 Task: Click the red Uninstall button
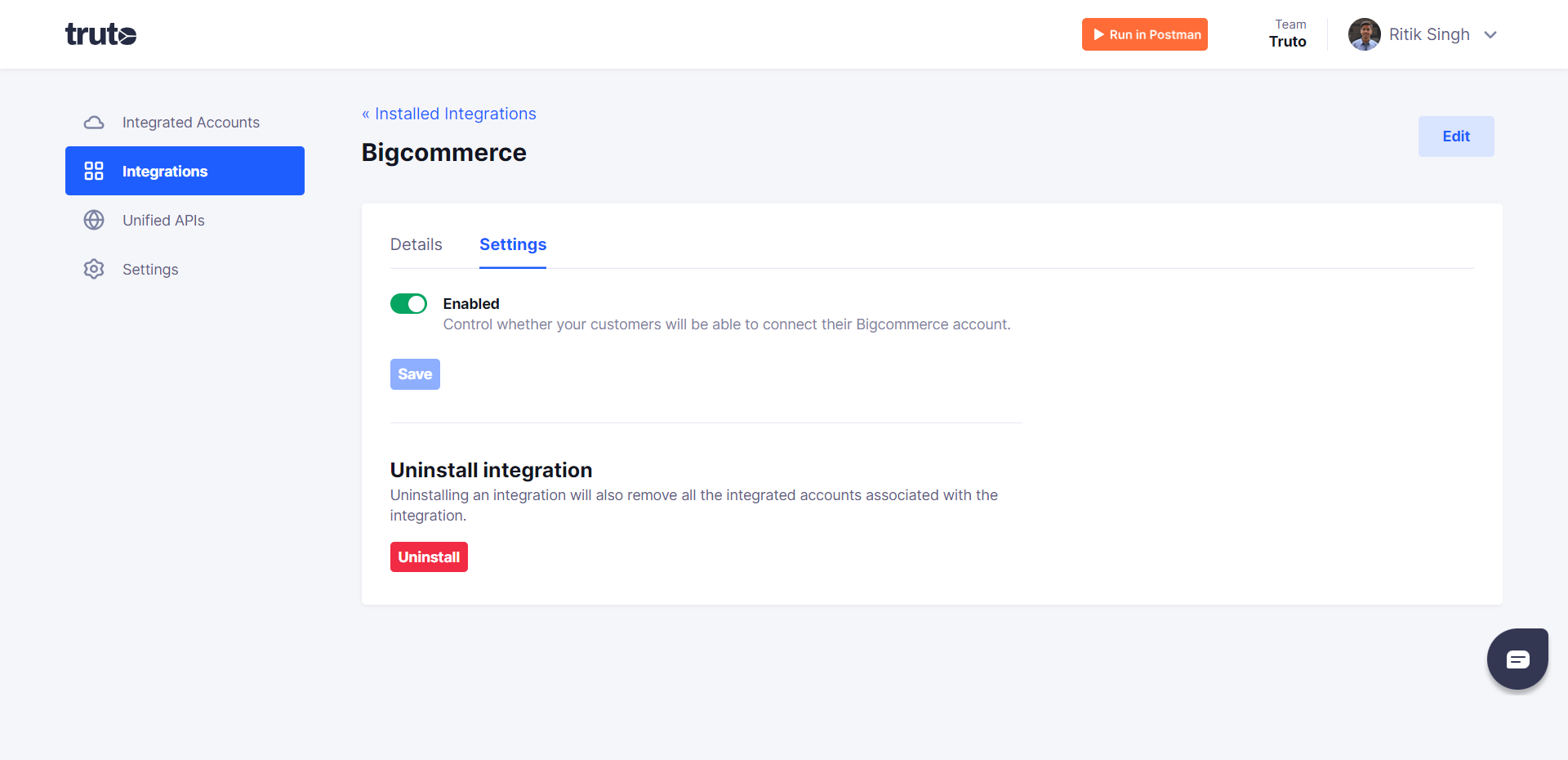click(x=429, y=557)
